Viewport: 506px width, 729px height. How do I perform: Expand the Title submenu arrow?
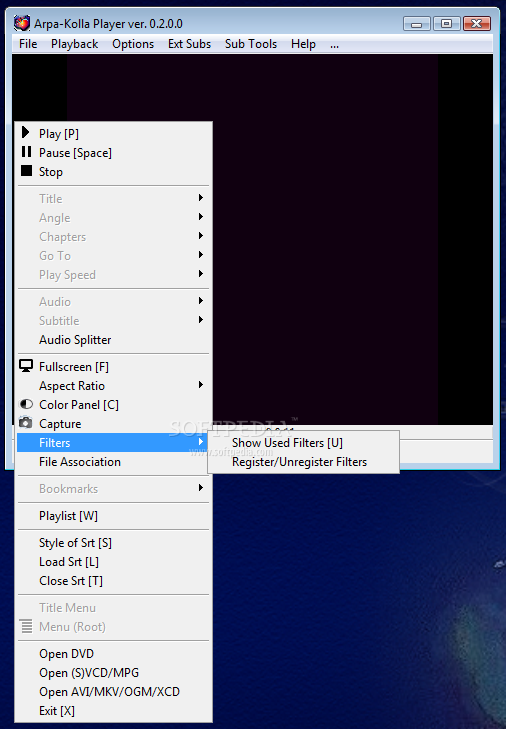201,198
